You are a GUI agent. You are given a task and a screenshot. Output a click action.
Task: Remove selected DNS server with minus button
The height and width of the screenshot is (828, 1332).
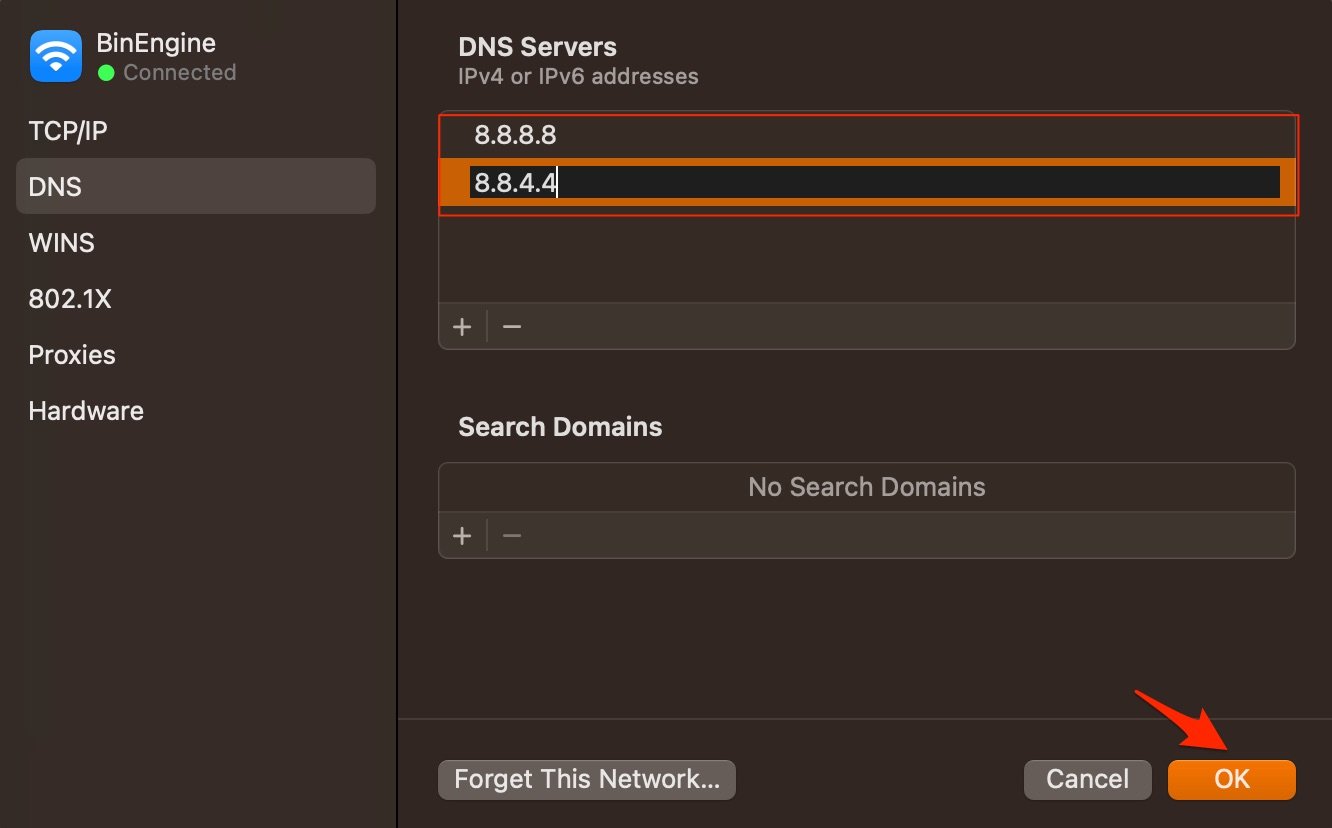[x=511, y=326]
